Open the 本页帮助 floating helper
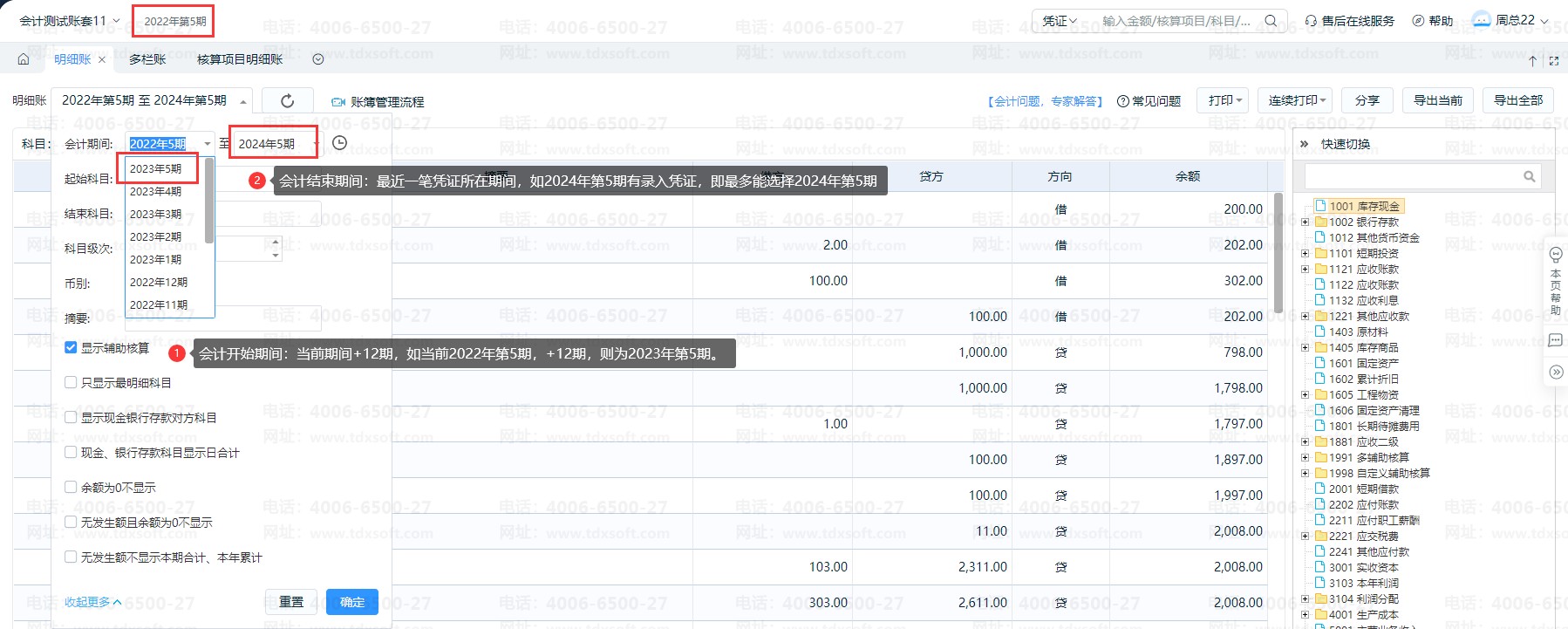This screenshot has width=1568, height=629. pos(1555,279)
